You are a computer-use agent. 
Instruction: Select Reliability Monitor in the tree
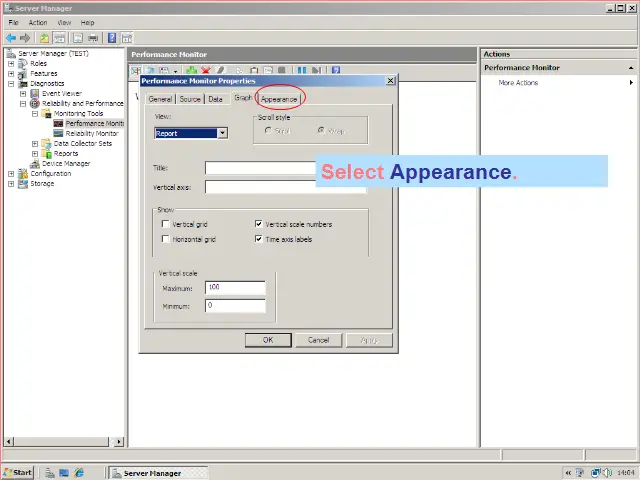click(92, 133)
